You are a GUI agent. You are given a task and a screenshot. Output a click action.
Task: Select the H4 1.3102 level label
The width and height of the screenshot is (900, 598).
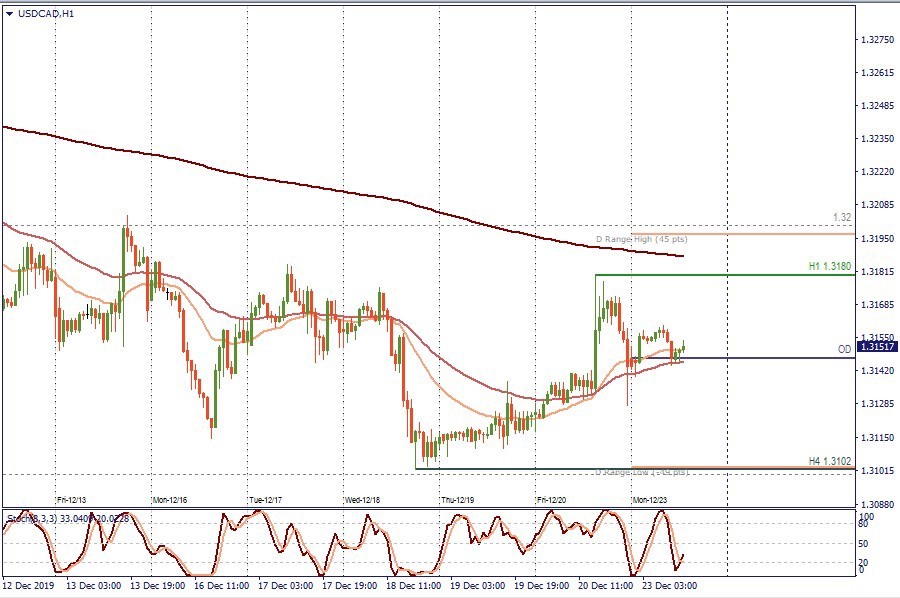pos(829,461)
